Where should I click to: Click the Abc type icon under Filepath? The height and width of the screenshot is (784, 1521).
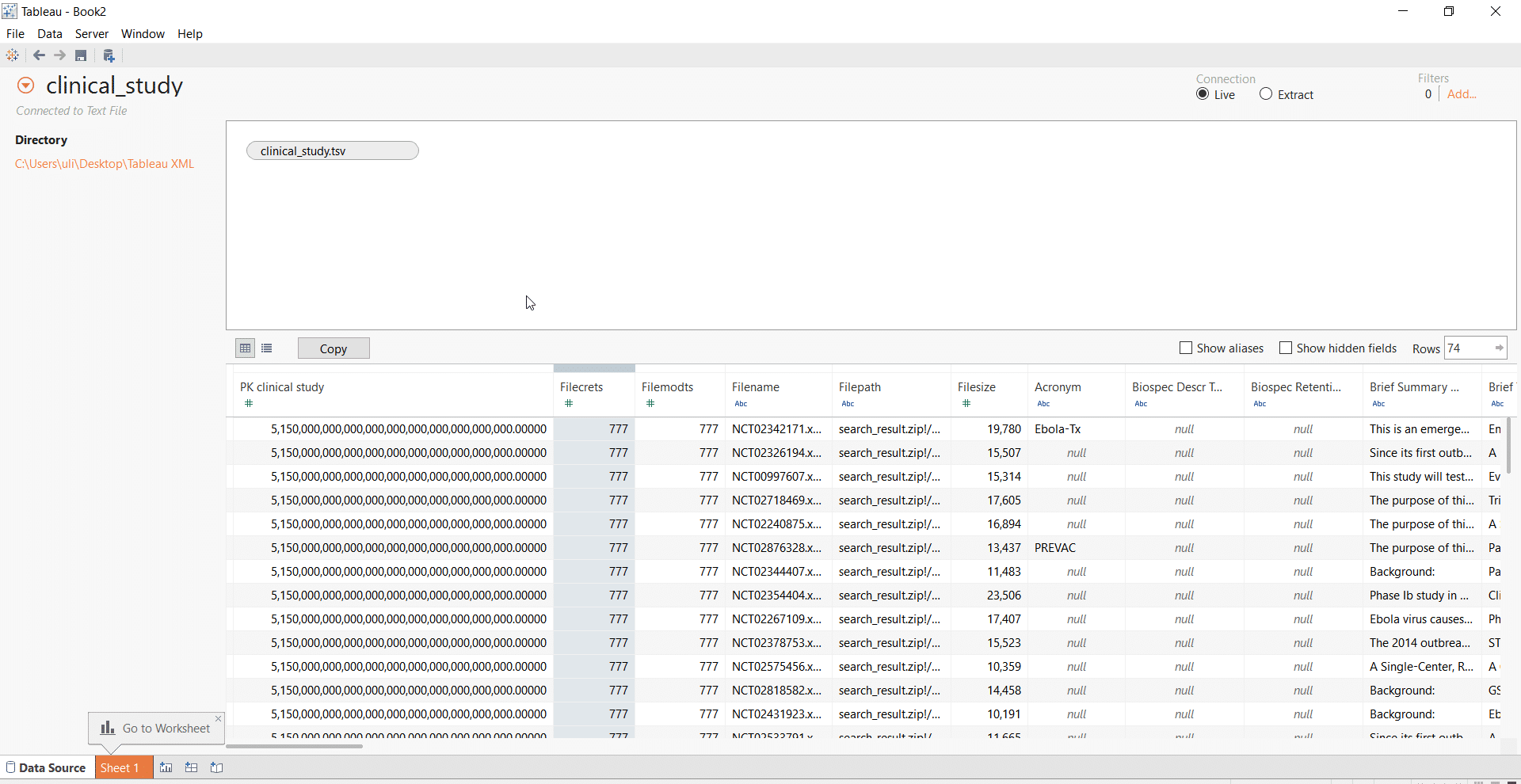(848, 404)
